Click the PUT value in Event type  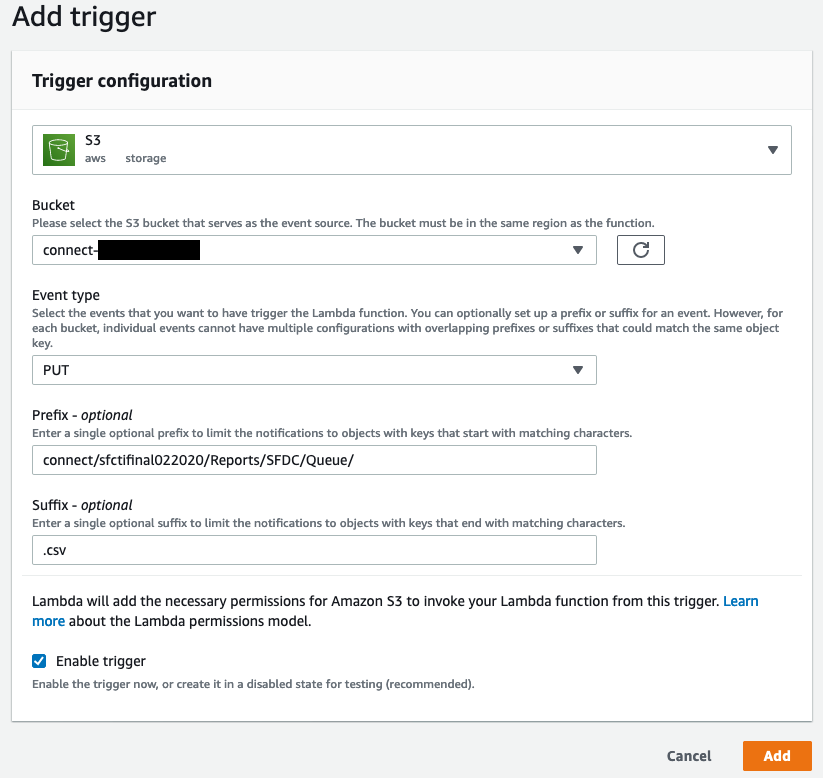56,370
